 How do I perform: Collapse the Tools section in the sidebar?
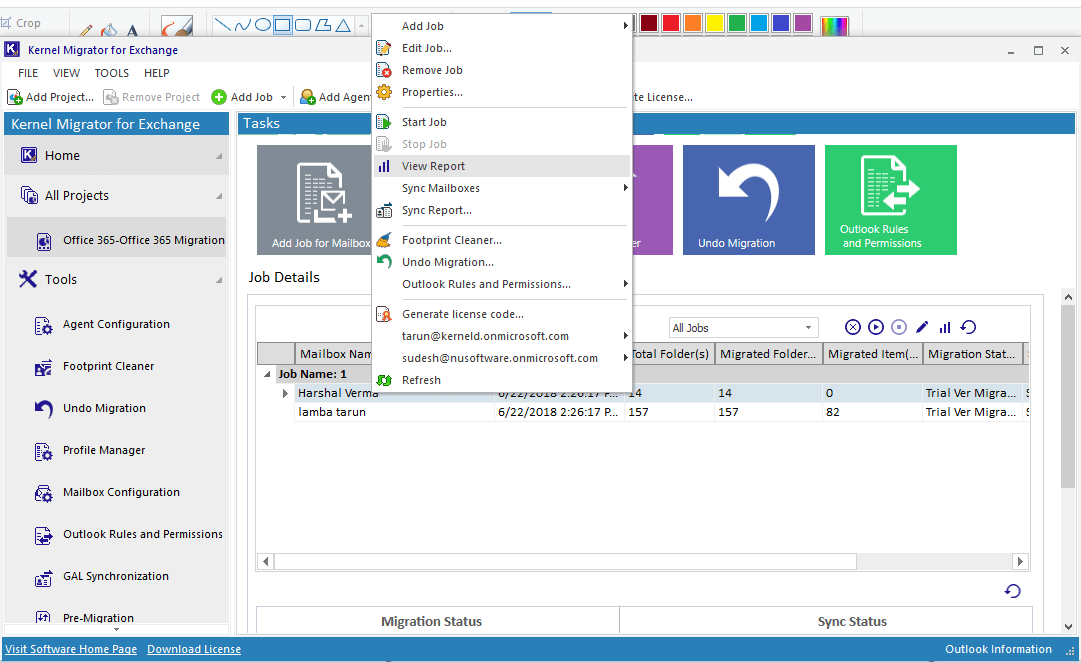click(x=218, y=280)
